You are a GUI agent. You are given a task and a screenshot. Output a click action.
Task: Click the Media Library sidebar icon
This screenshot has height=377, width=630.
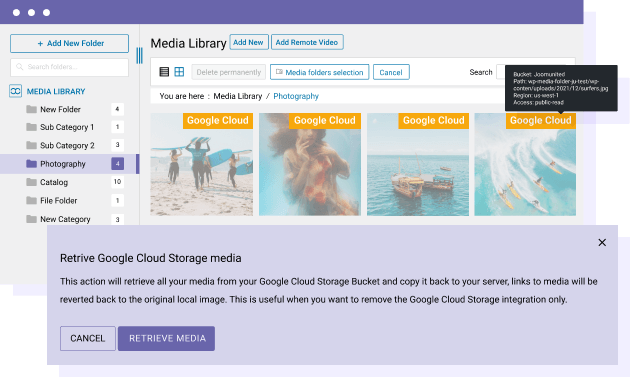[15, 91]
